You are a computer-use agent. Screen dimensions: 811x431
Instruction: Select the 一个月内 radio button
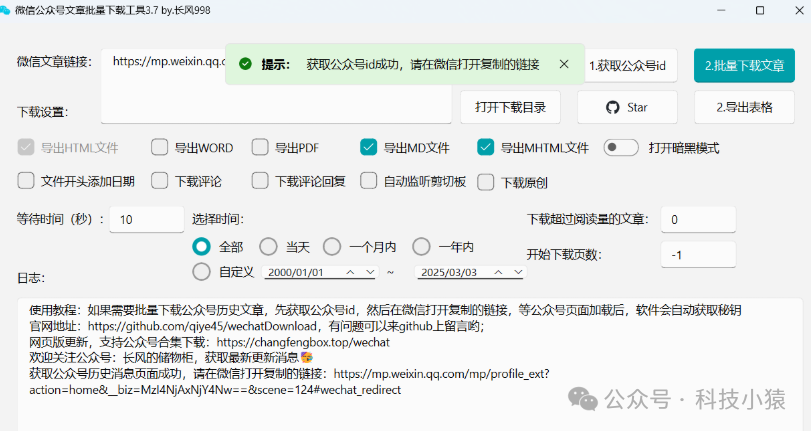tap(332, 247)
